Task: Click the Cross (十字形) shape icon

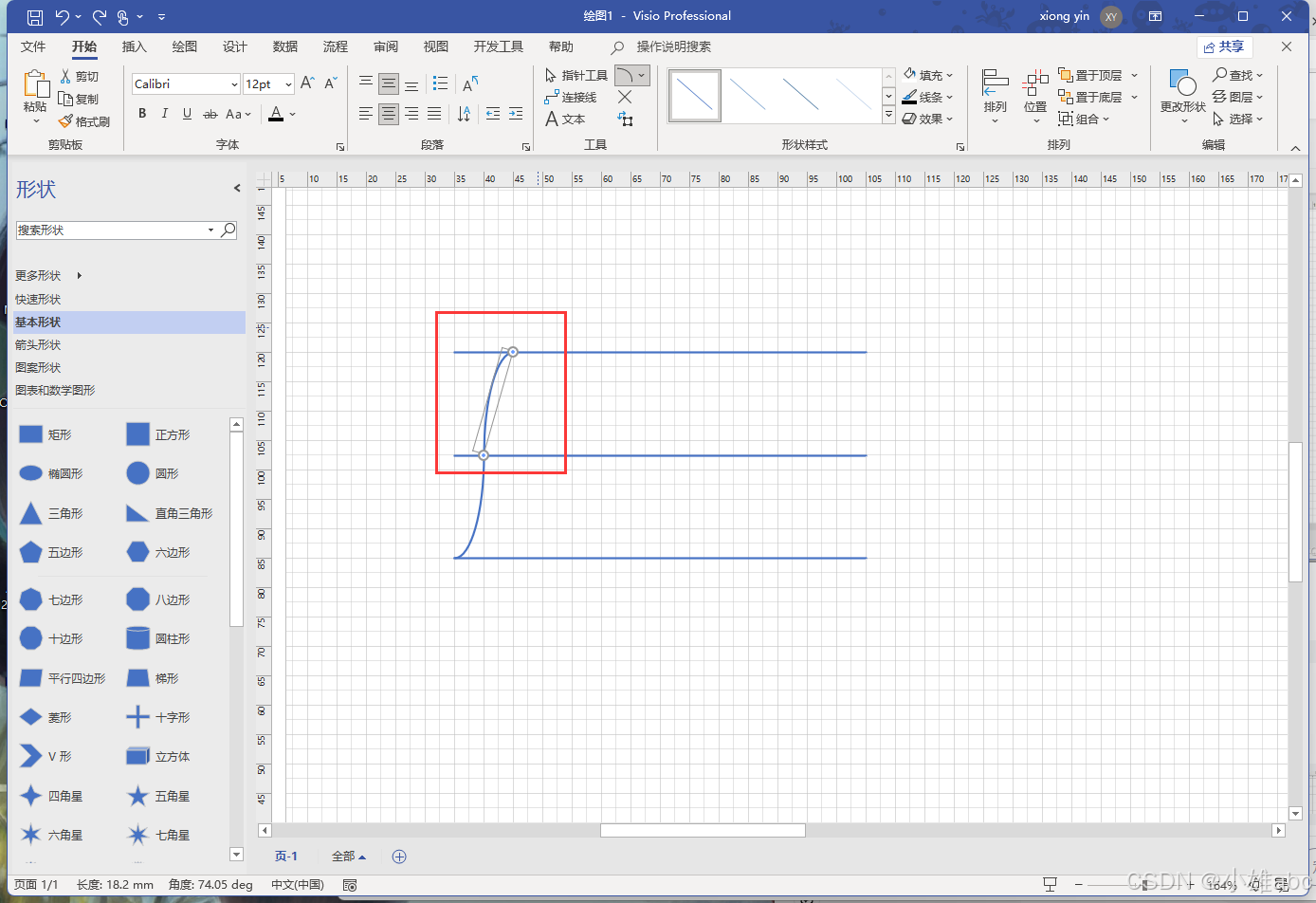Action: (x=138, y=717)
